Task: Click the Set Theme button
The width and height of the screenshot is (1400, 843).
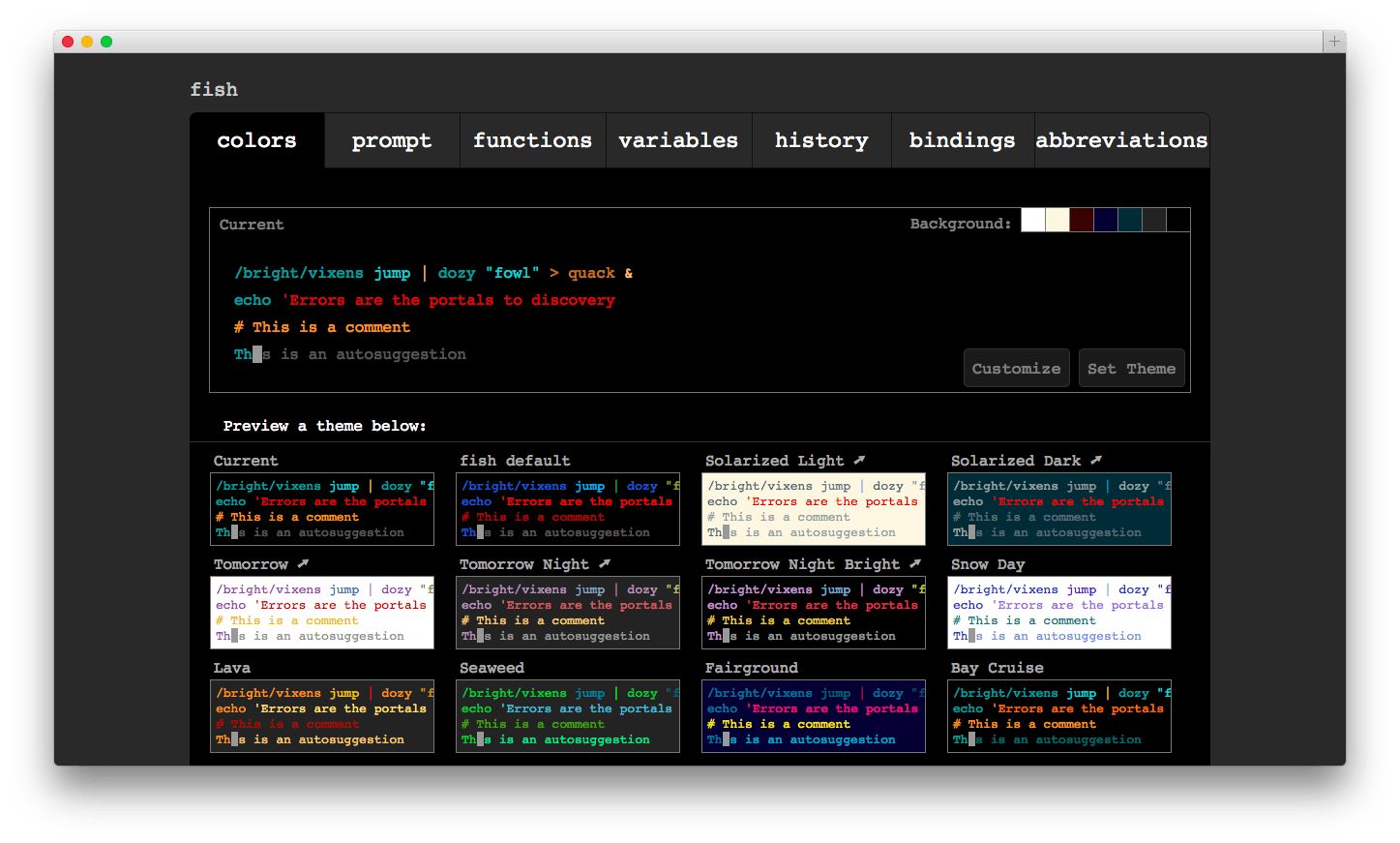Action: (x=1131, y=368)
